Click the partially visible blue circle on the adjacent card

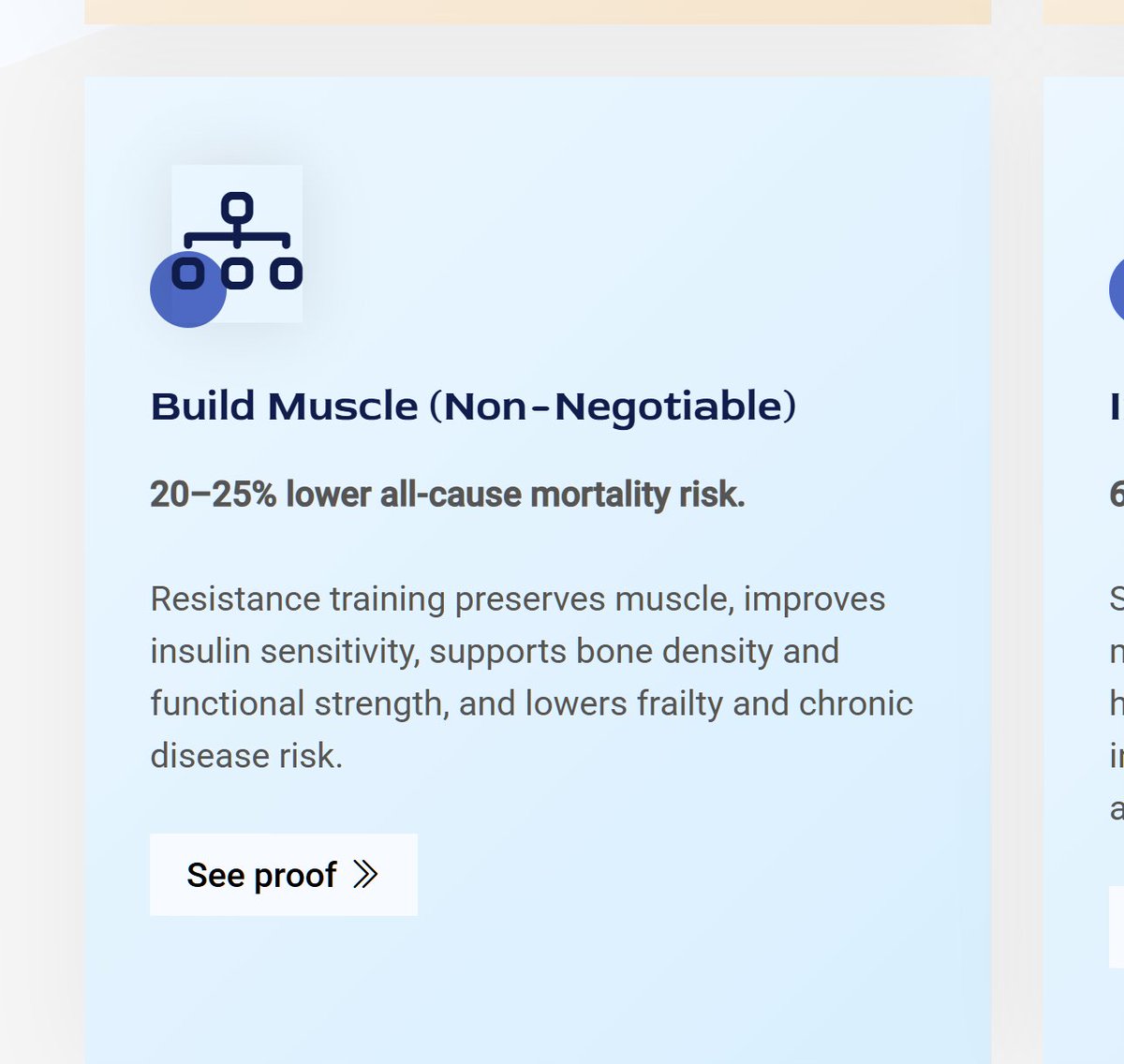click(1117, 290)
